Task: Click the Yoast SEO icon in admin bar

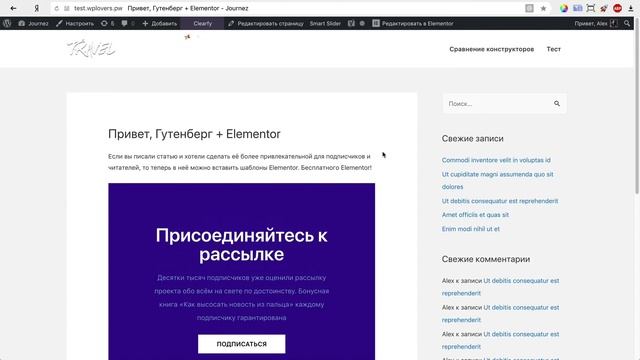Action: 351,24
